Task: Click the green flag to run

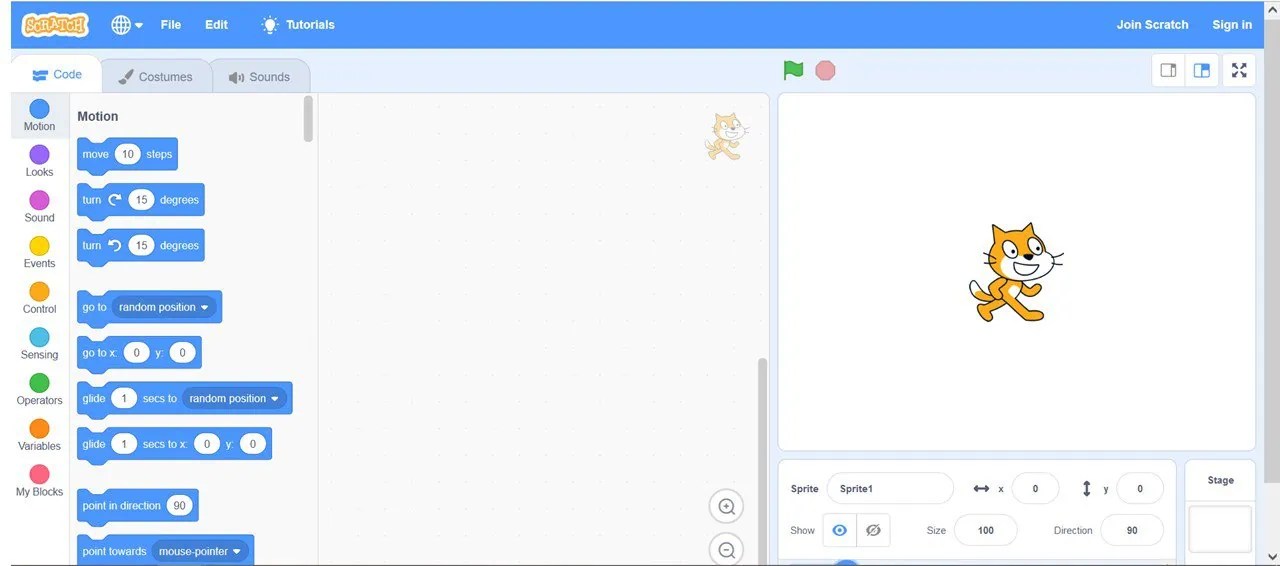Action: [x=793, y=70]
